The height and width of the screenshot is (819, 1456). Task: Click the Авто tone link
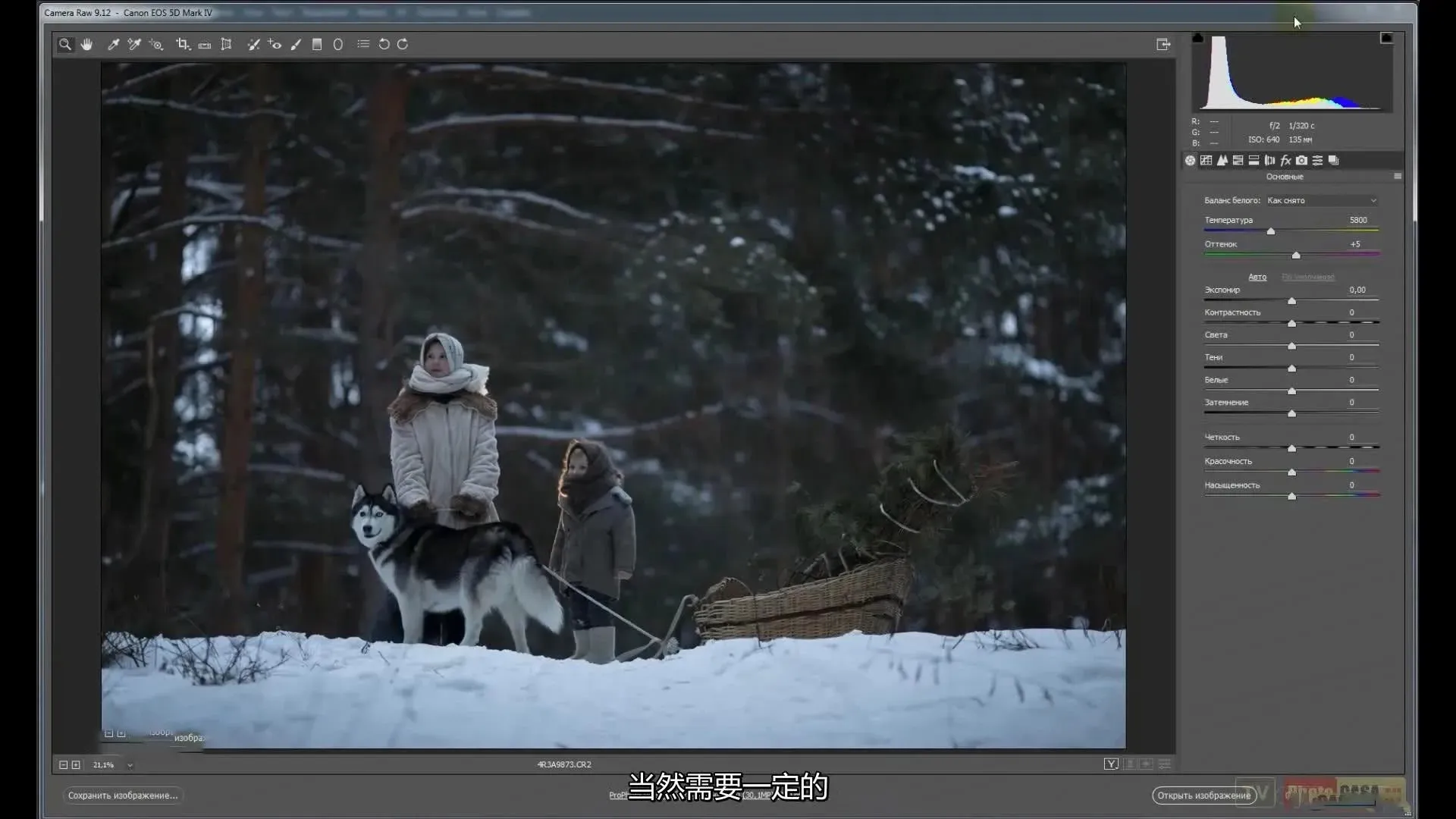[x=1257, y=278]
